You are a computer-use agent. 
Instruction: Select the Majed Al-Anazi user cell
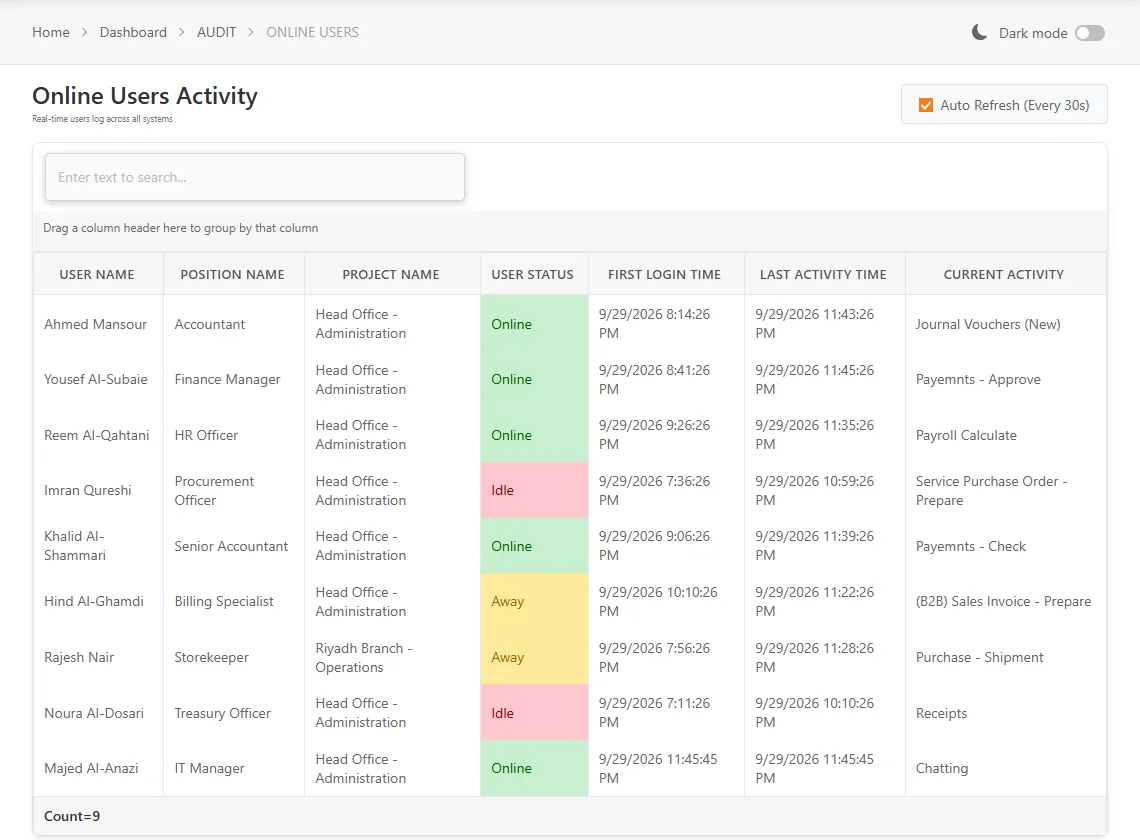98,768
